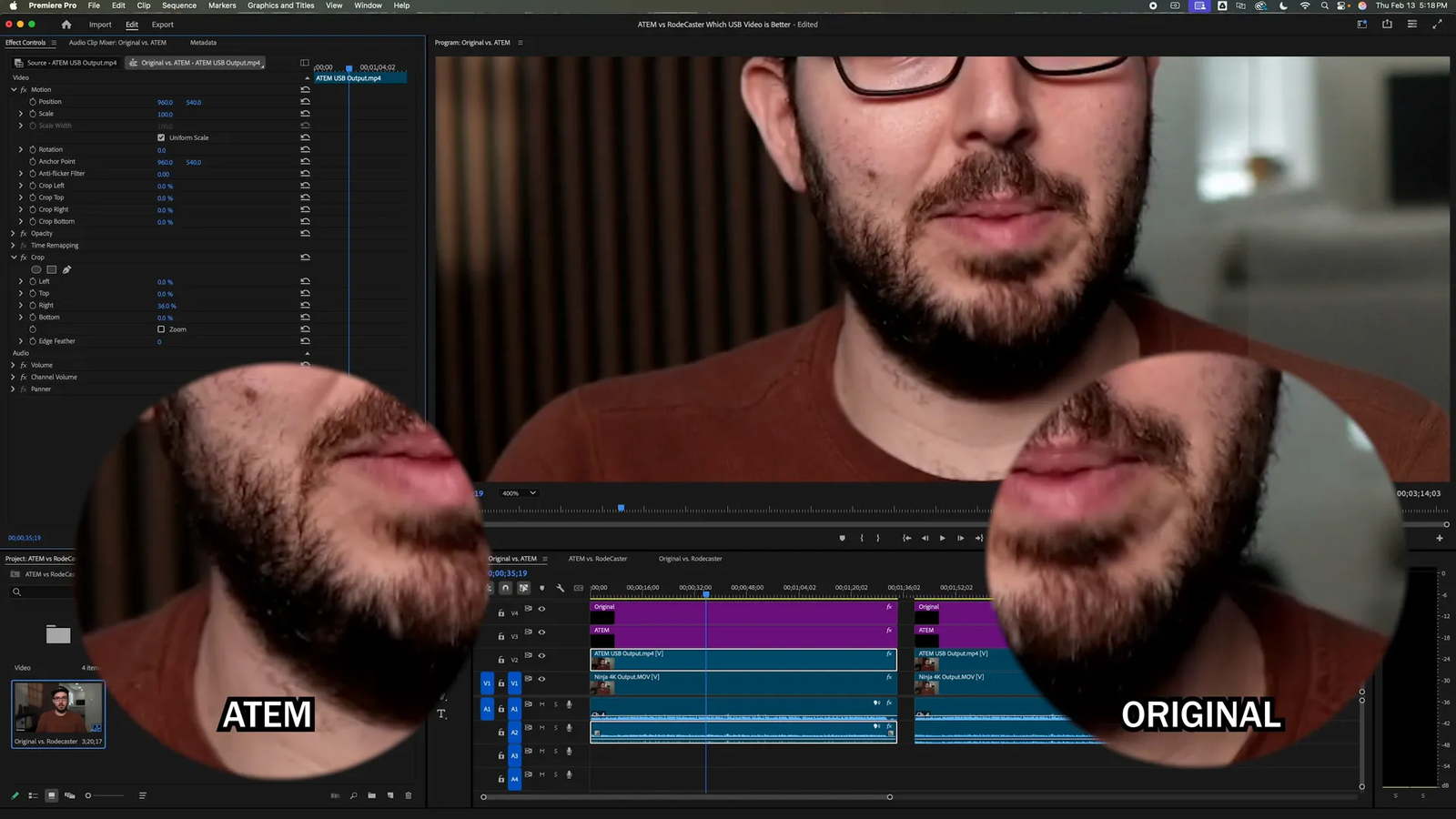This screenshot has height=819, width=1456.
Task: Expand the Volume audio effect
Action: coord(13,365)
